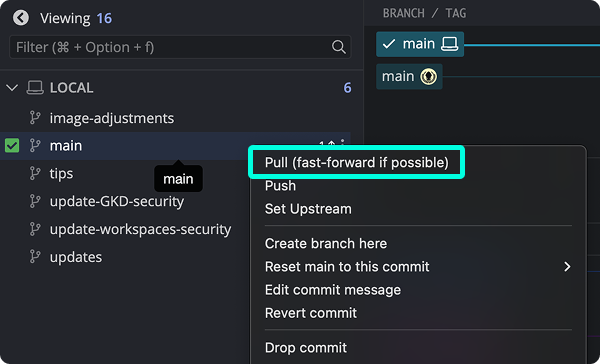Click the branch icon beside tips
600x364 pixels.
coord(35,173)
